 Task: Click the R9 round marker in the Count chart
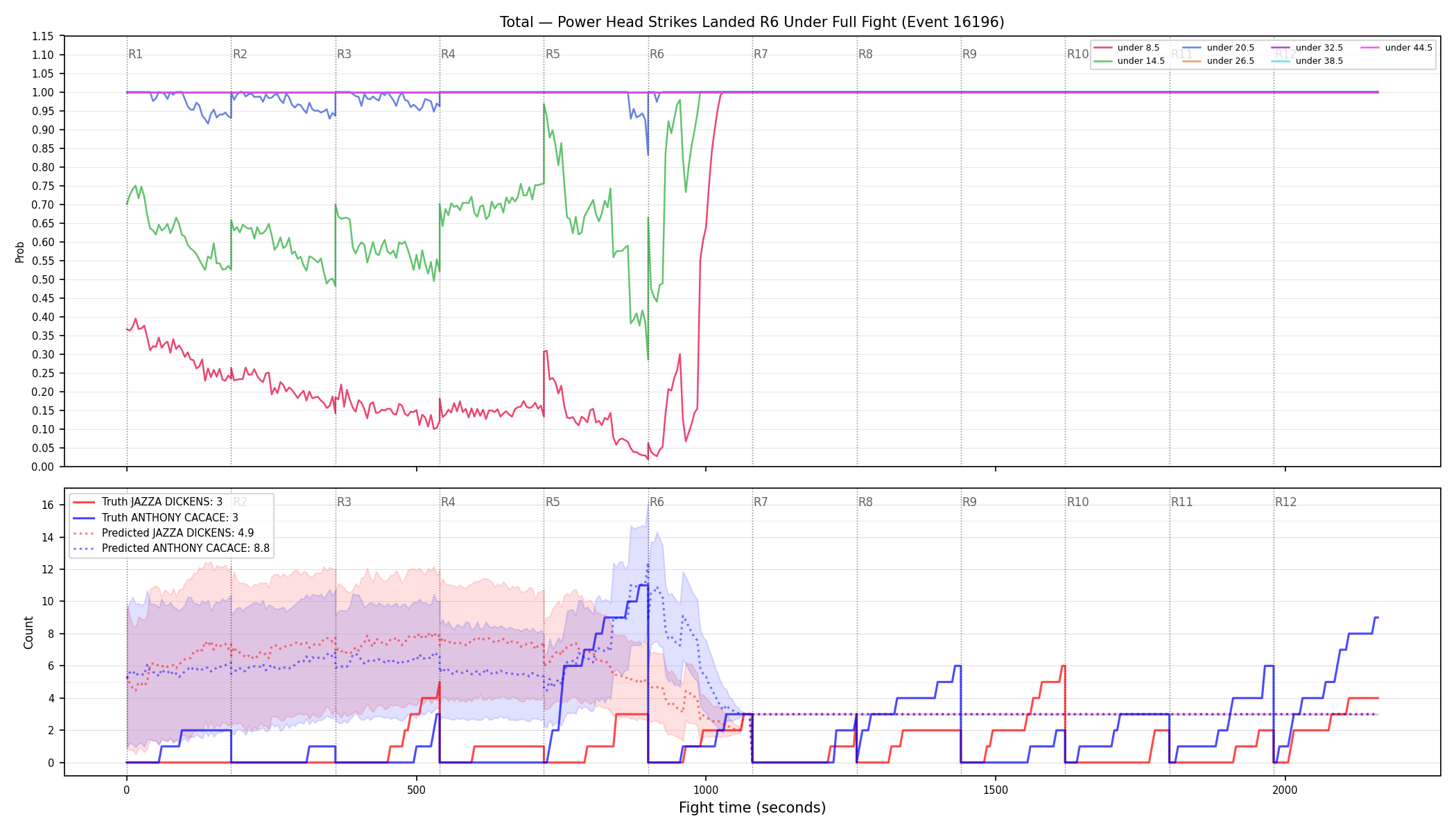[x=969, y=502]
